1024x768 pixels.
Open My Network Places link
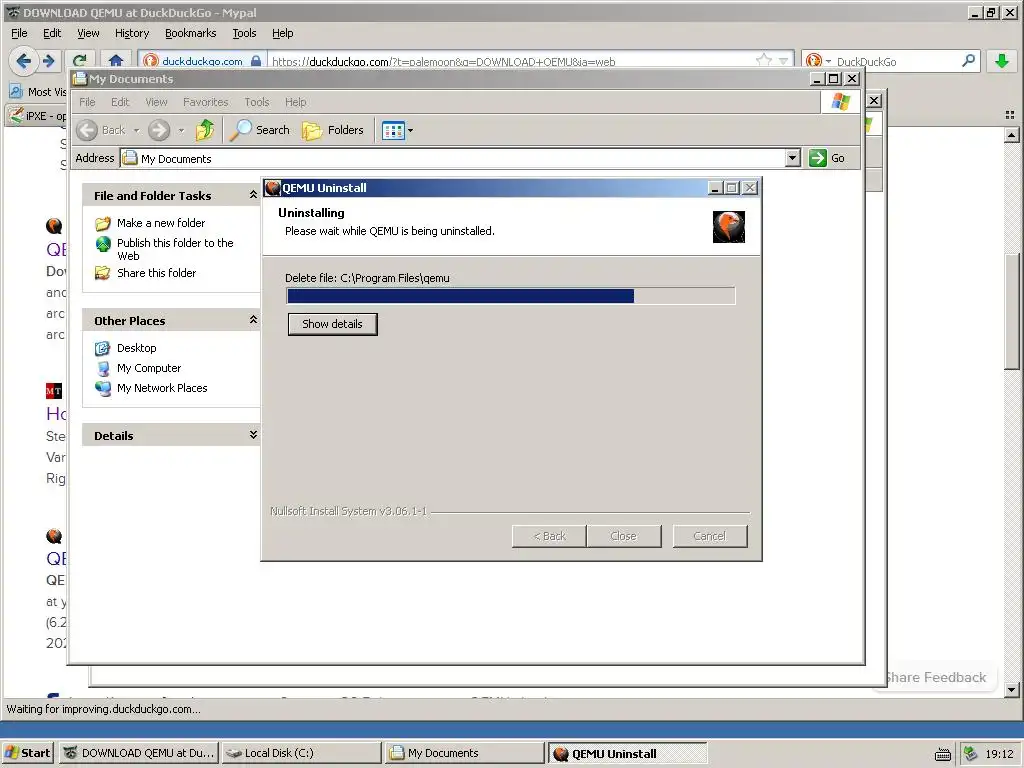tap(162, 388)
